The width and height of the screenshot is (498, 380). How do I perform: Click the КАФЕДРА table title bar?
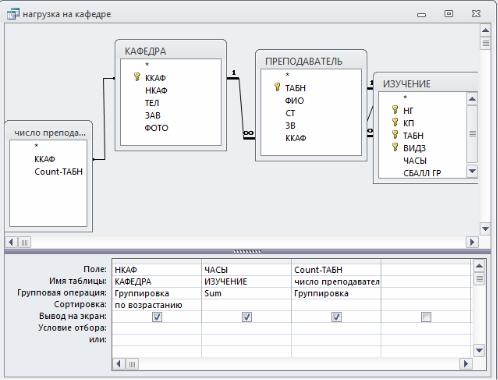[171, 51]
